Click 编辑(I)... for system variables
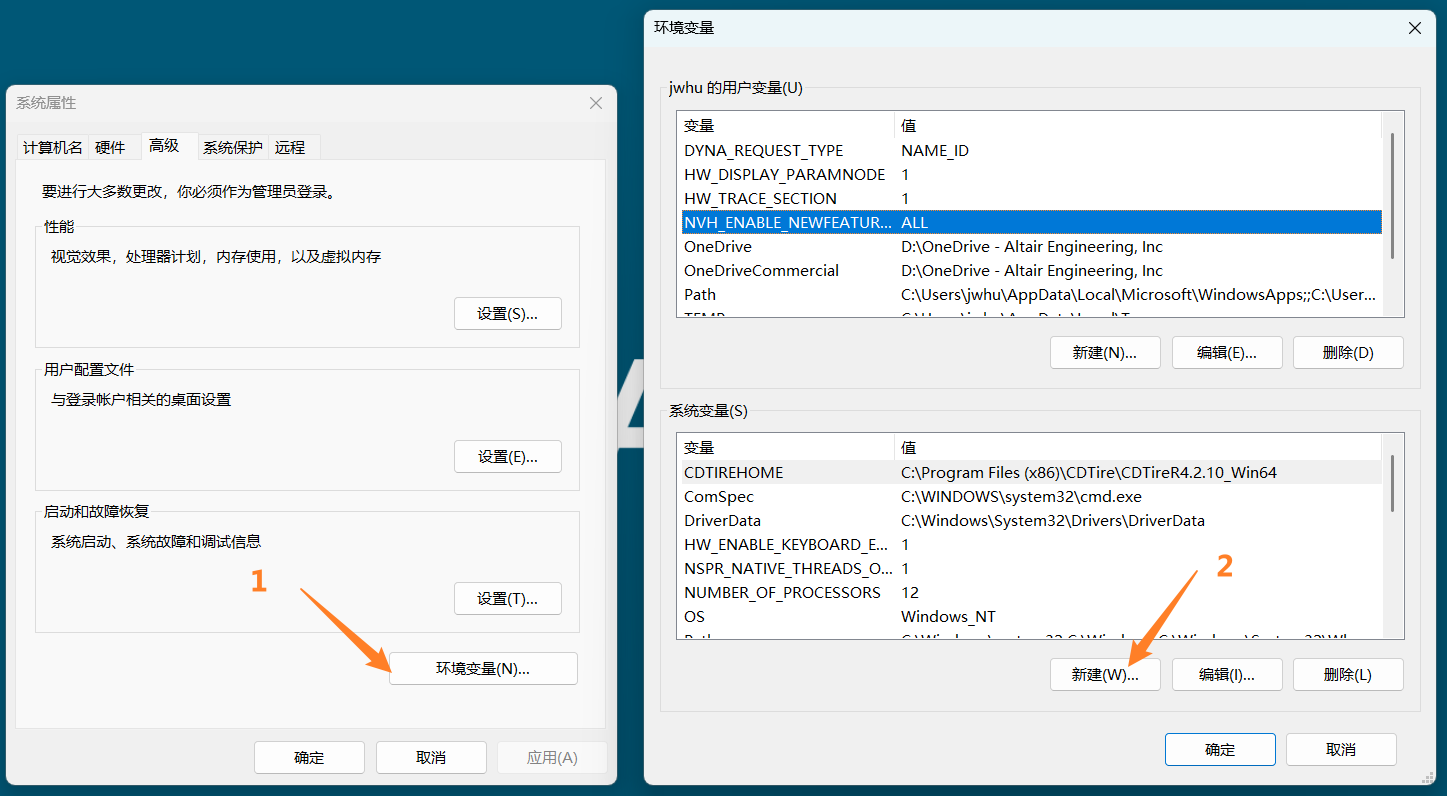The width and height of the screenshot is (1447, 796). pyautogui.click(x=1226, y=675)
